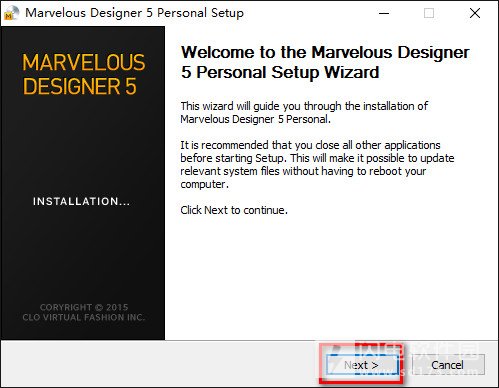Close the setup window with X
This screenshot has height=388, width=499.
click(x=475, y=13)
